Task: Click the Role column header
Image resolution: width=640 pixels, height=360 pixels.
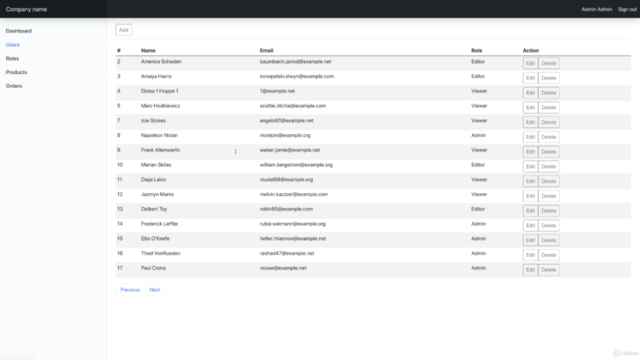Action: click(x=476, y=51)
